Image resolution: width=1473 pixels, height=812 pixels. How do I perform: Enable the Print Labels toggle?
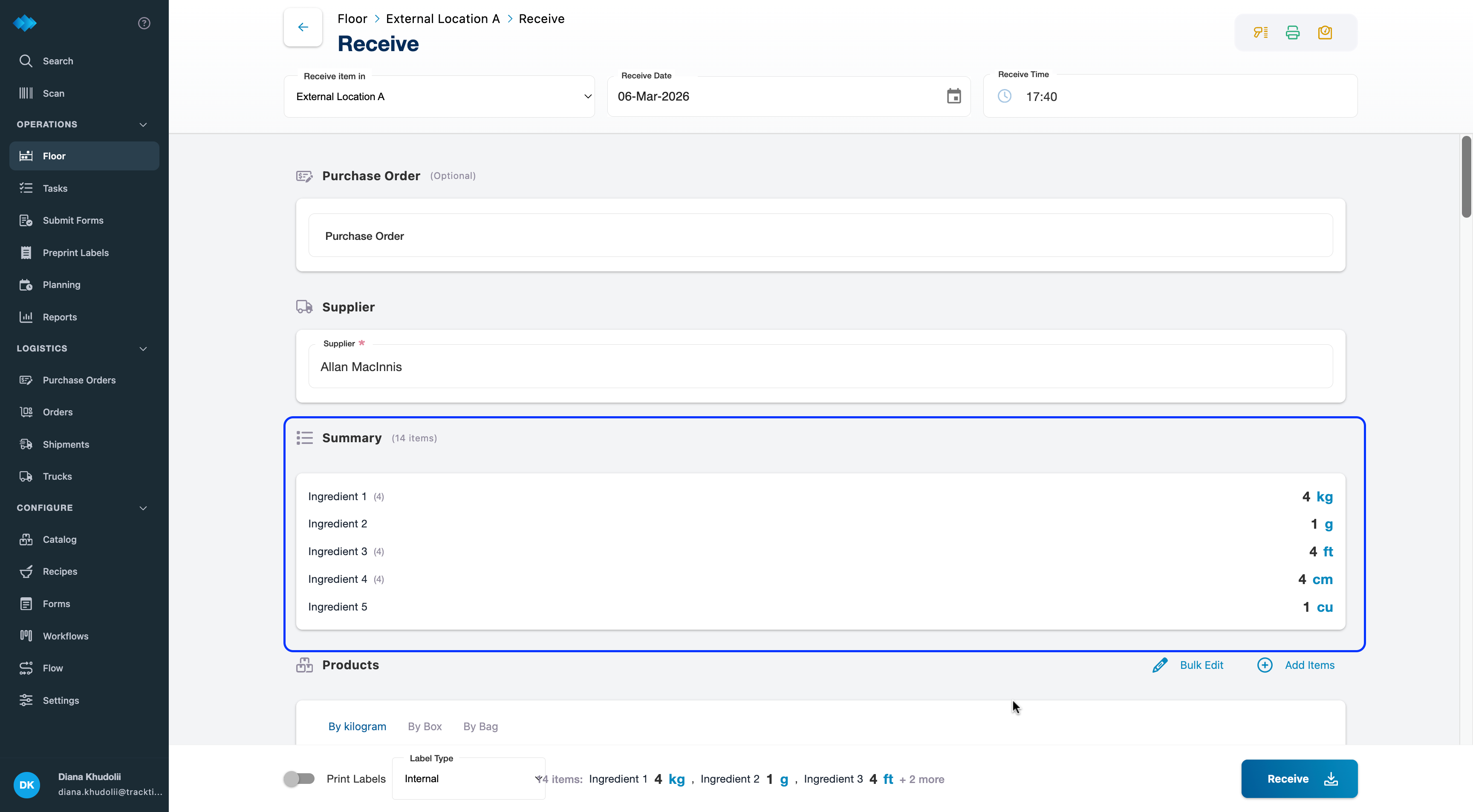(299, 778)
